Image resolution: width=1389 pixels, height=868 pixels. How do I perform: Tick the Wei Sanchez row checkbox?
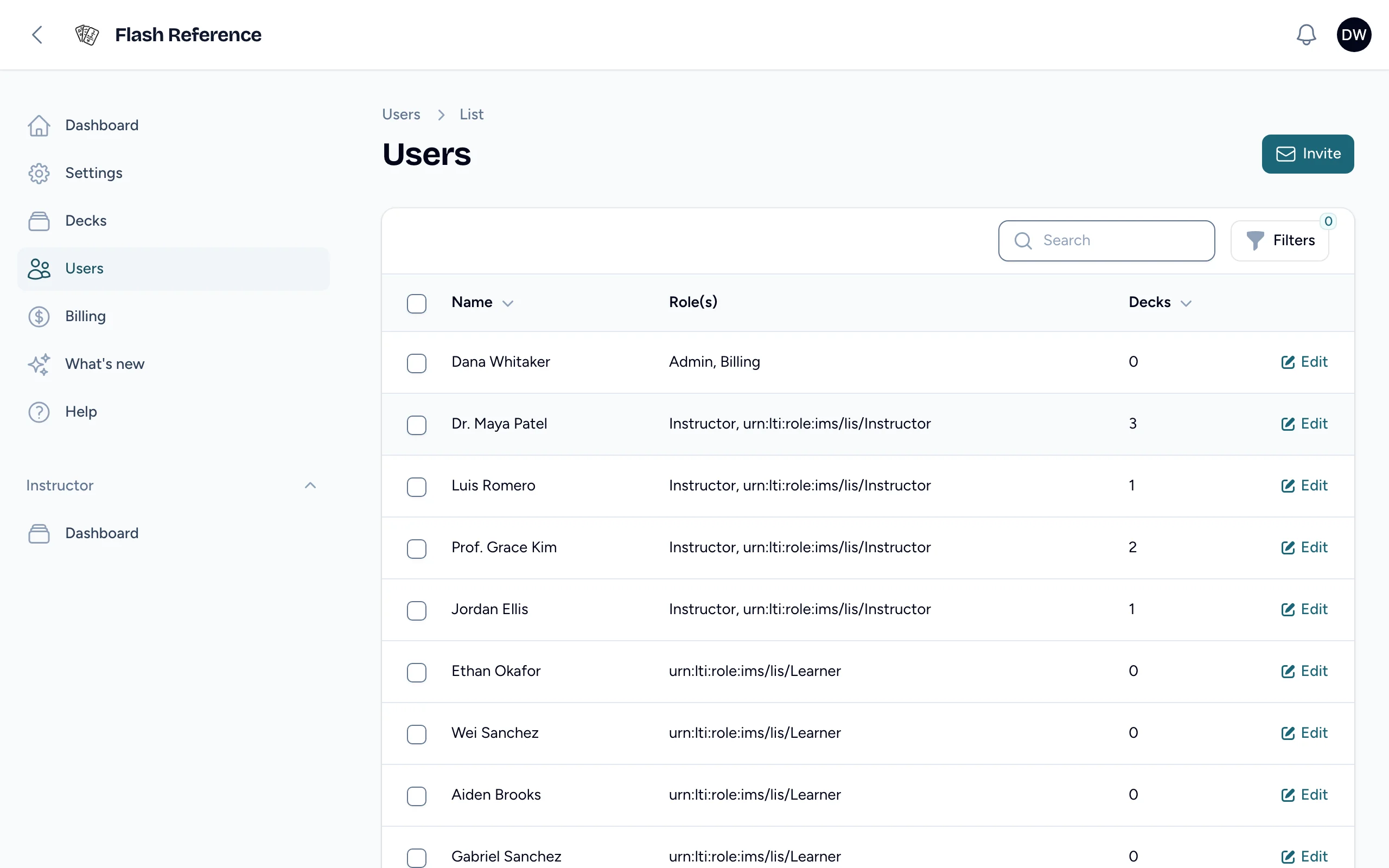pyautogui.click(x=417, y=733)
